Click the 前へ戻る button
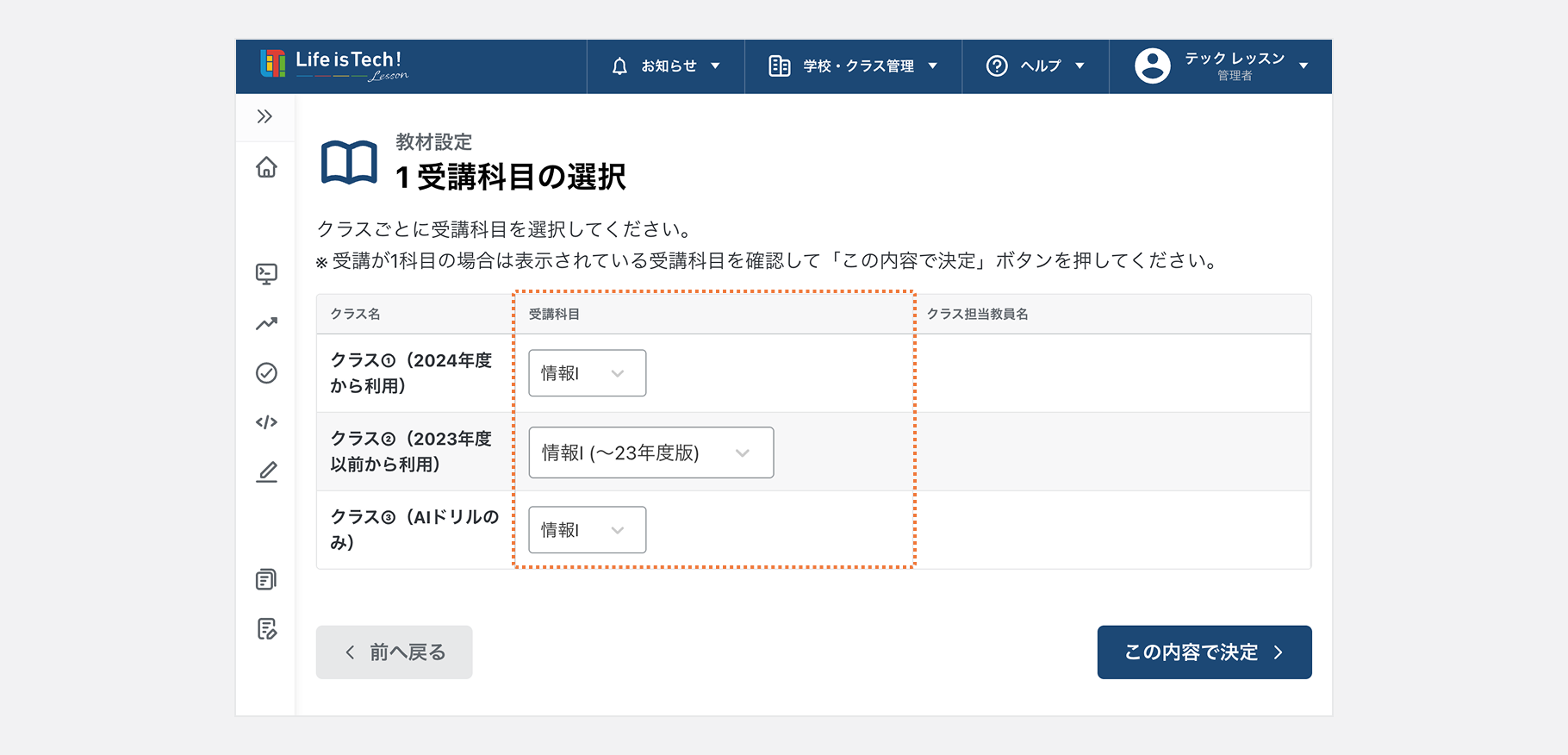 click(395, 652)
